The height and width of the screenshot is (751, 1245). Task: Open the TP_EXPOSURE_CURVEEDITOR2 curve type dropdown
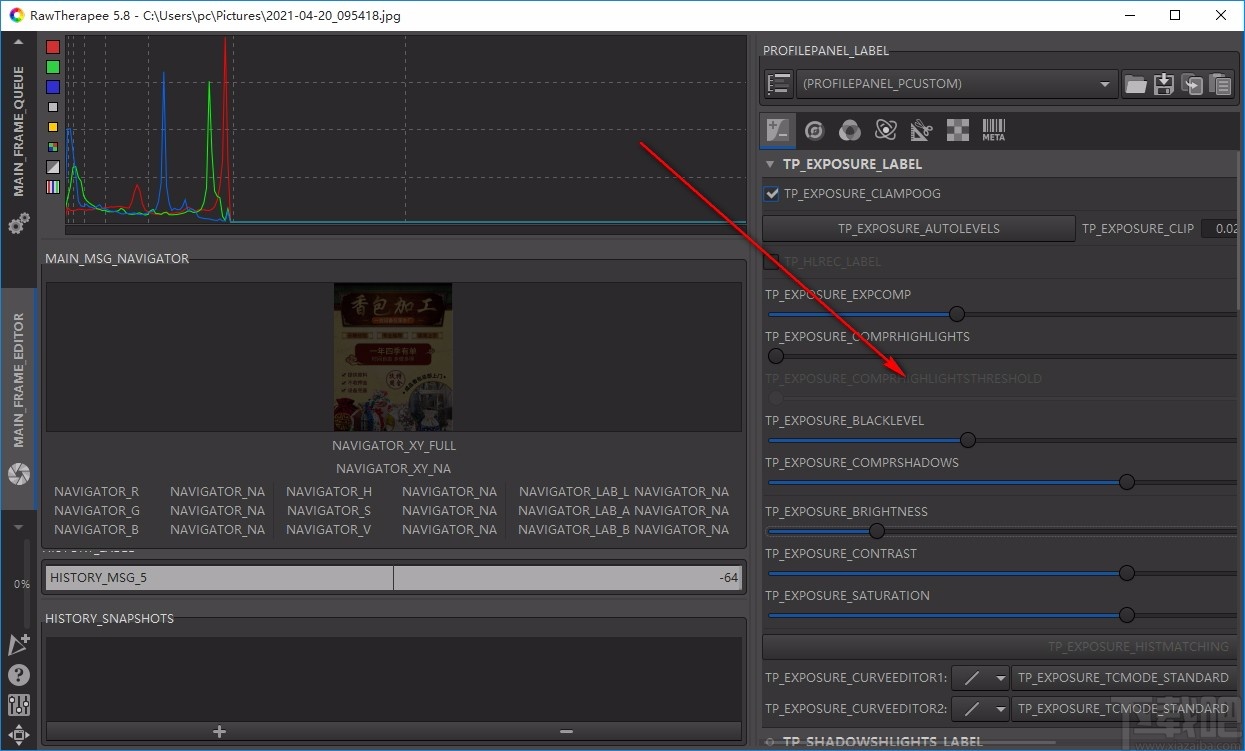tap(980, 708)
